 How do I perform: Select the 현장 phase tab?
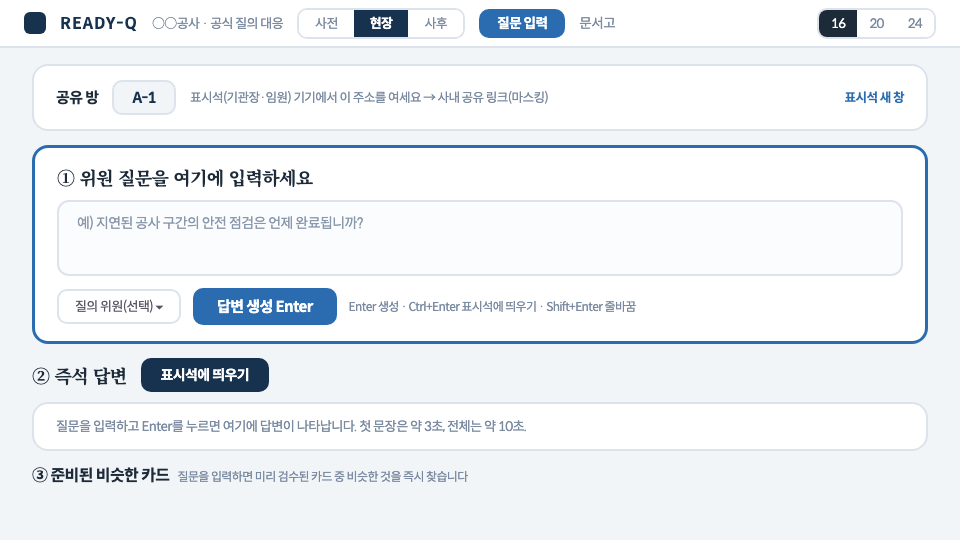[x=381, y=23]
